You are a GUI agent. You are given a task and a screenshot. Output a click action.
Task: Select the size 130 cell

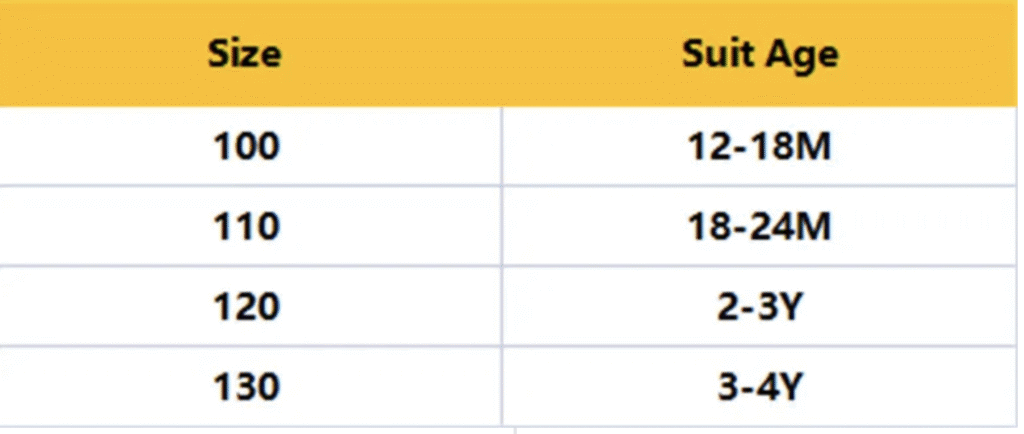(x=245, y=385)
